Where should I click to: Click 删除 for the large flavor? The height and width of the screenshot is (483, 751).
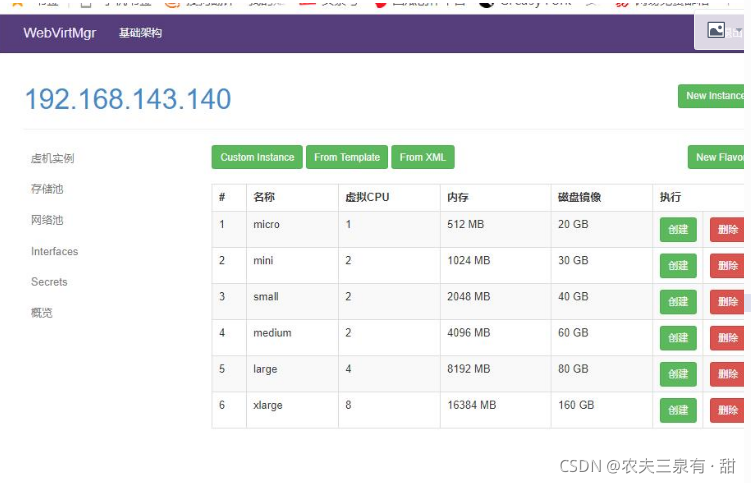point(728,374)
